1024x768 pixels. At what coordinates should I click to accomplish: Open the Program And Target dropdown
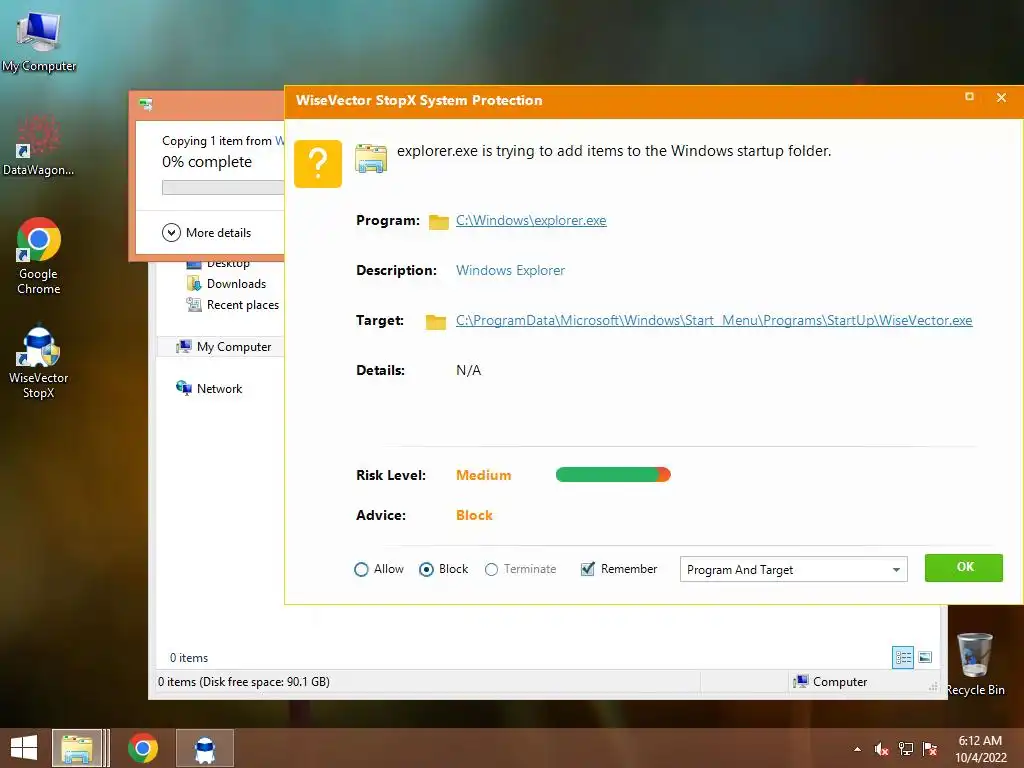[793, 569]
